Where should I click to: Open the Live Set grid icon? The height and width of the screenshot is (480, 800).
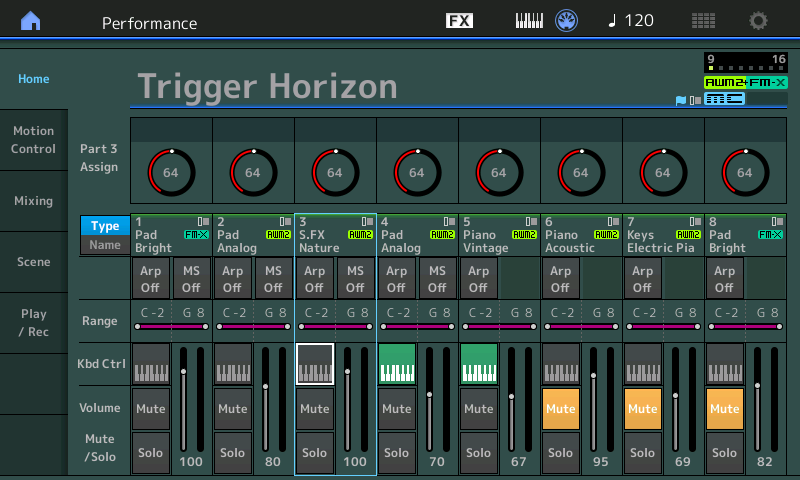703,21
